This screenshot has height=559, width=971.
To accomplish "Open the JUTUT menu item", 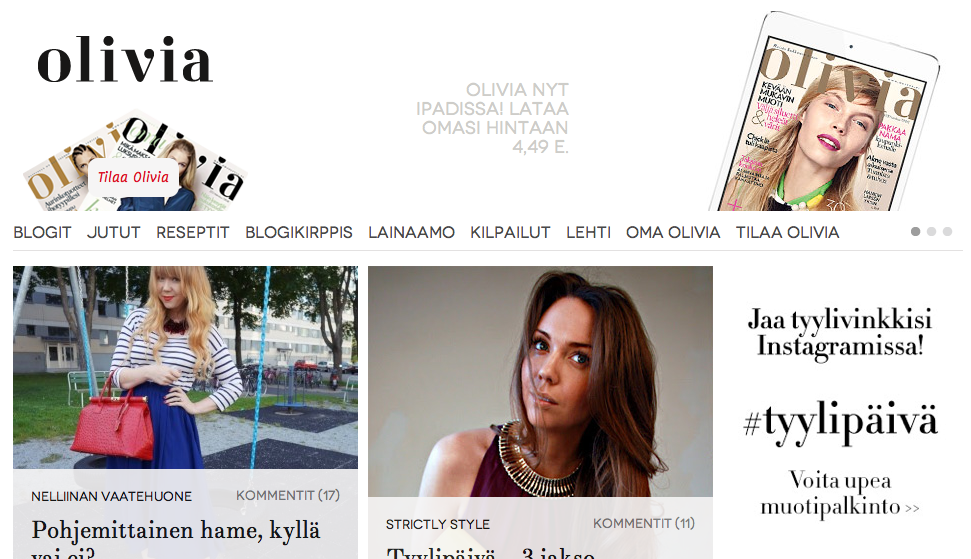I will click(x=113, y=233).
